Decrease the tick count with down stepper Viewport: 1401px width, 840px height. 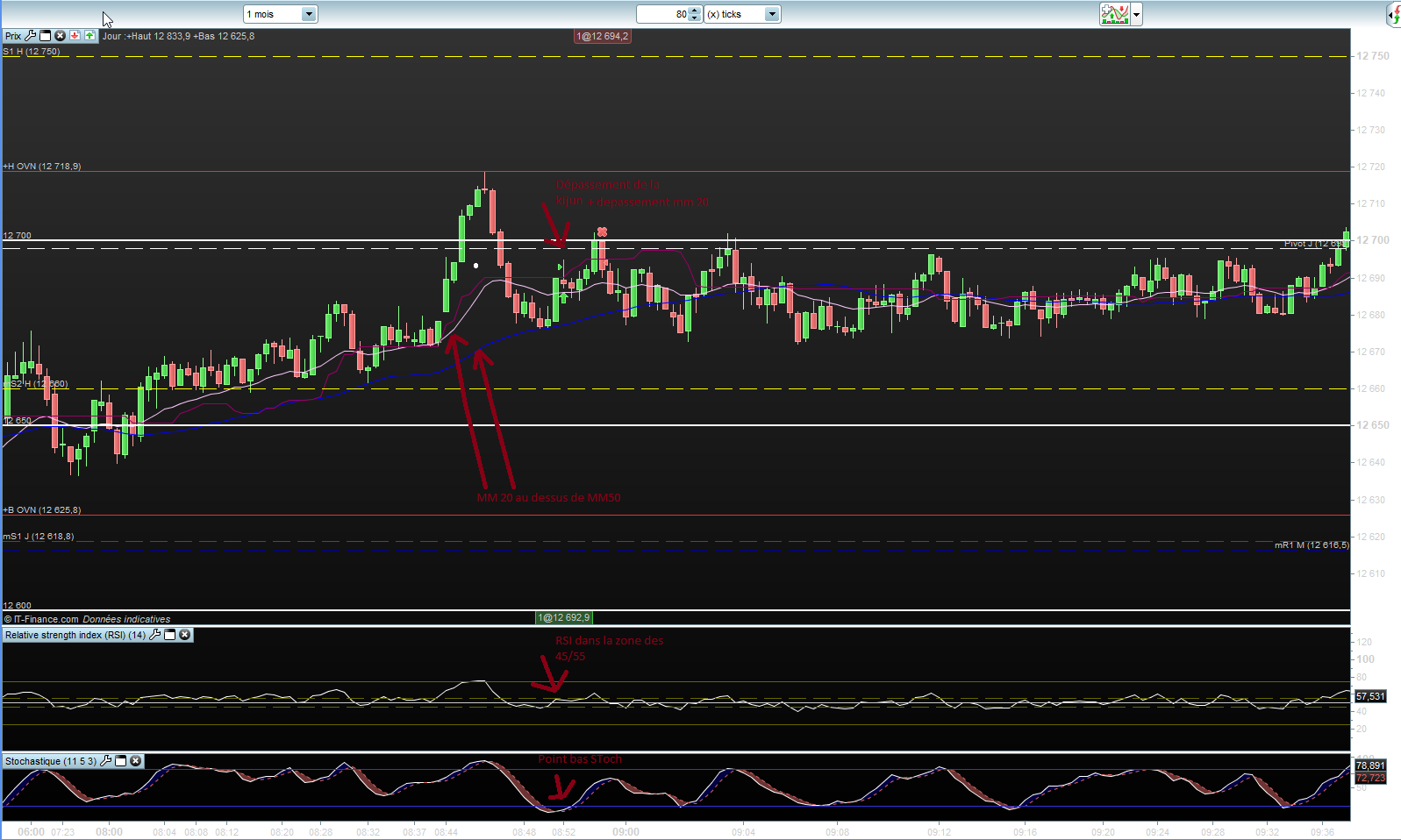pos(695,18)
